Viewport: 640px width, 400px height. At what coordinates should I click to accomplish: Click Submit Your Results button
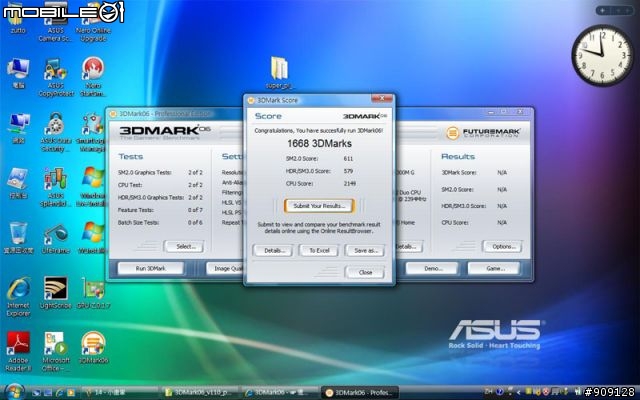[x=319, y=206]
